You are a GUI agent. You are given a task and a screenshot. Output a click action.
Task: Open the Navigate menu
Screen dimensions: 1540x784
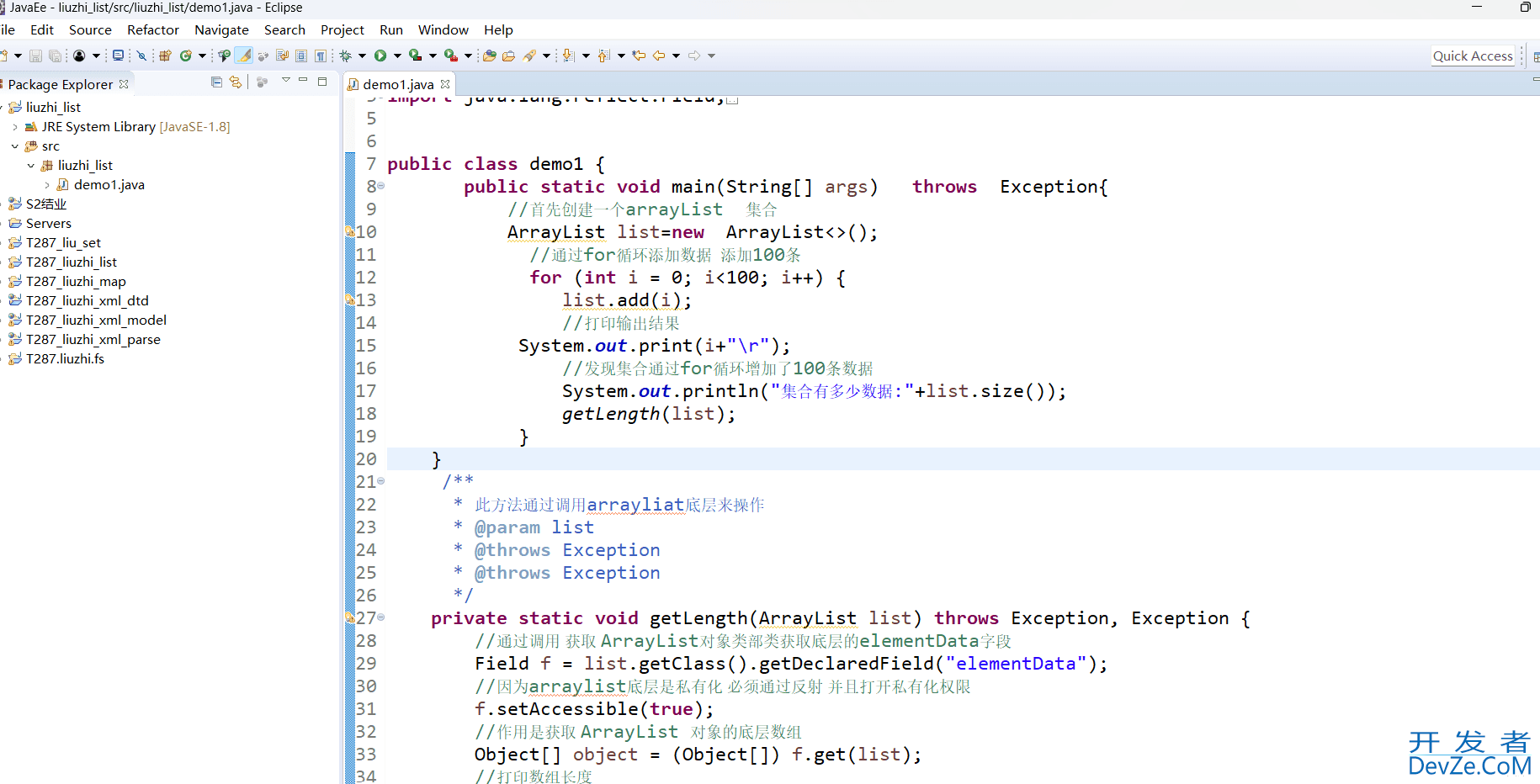pos(221,29)
